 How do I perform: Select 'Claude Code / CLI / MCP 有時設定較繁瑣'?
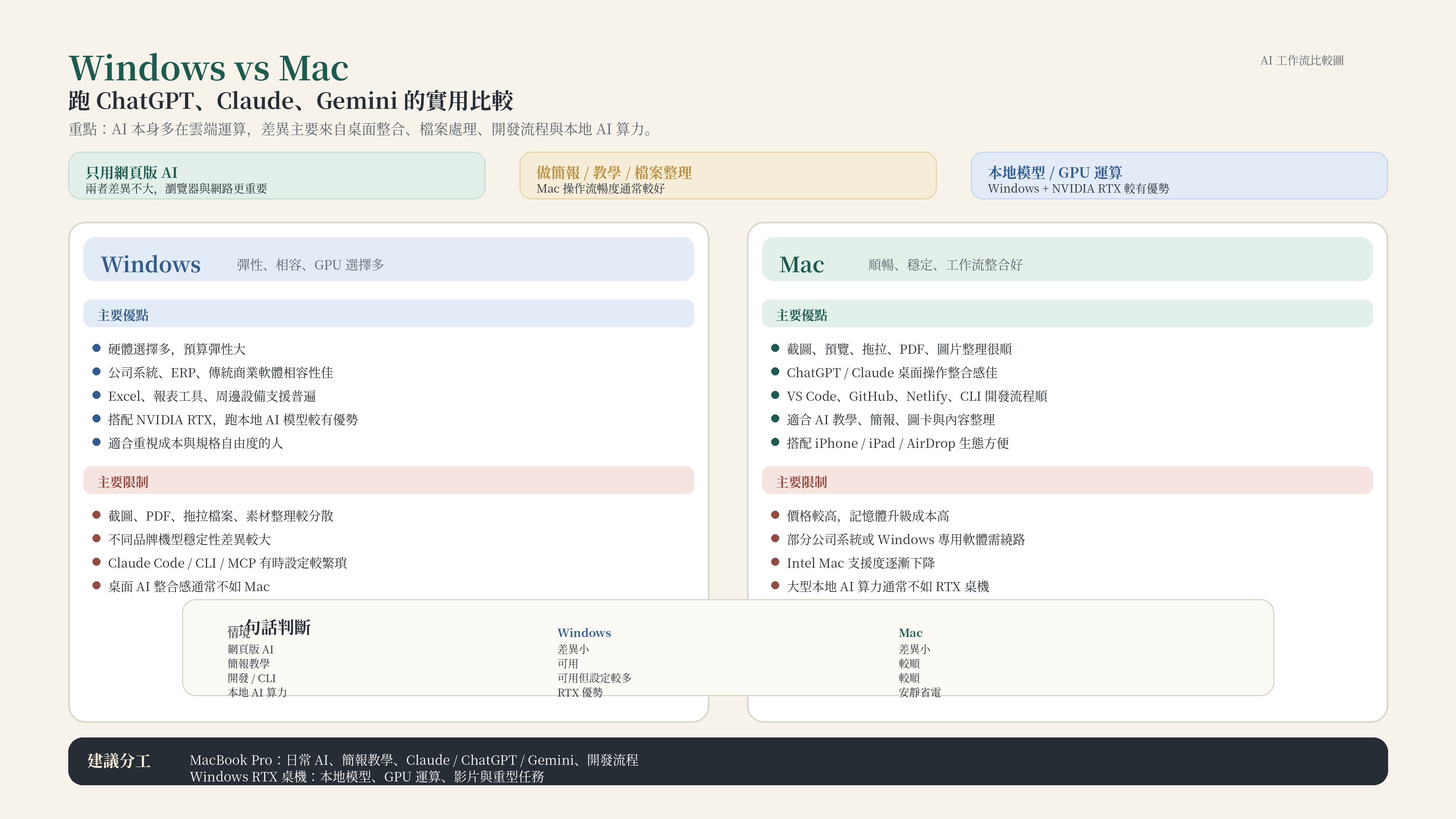[227, 563]
